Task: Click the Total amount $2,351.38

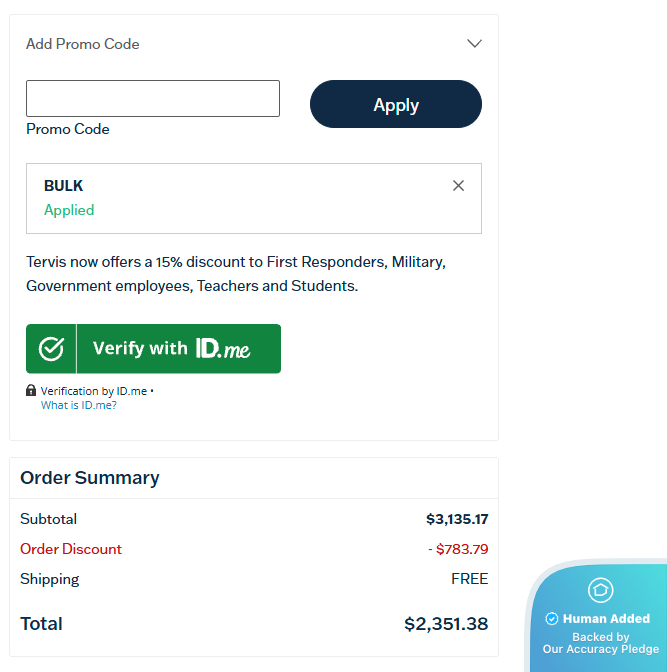Action: tap(446, 624)
